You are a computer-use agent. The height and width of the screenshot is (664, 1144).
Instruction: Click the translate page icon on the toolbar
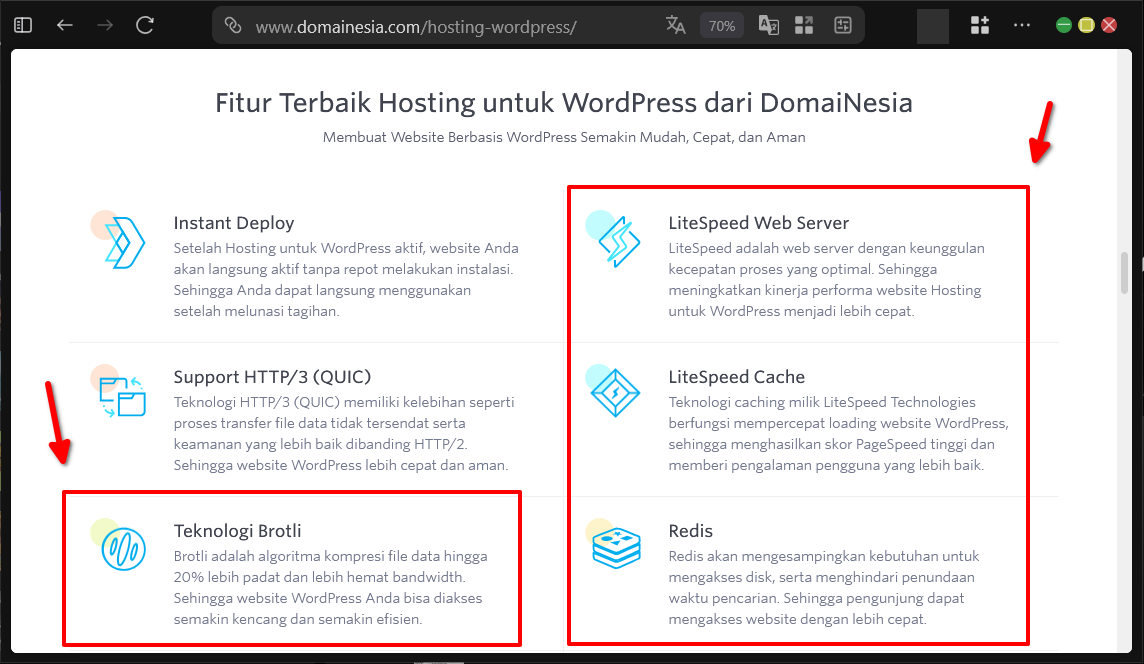pos(675,25)
